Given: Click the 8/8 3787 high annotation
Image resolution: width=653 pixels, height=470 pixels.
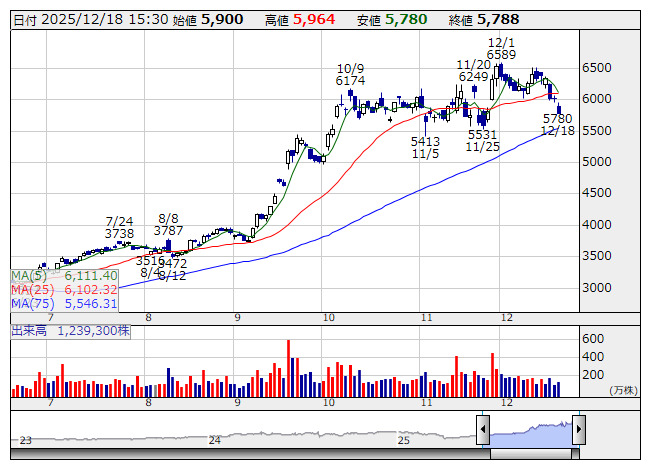Looking at the screenshot, I should click(168, 224).
